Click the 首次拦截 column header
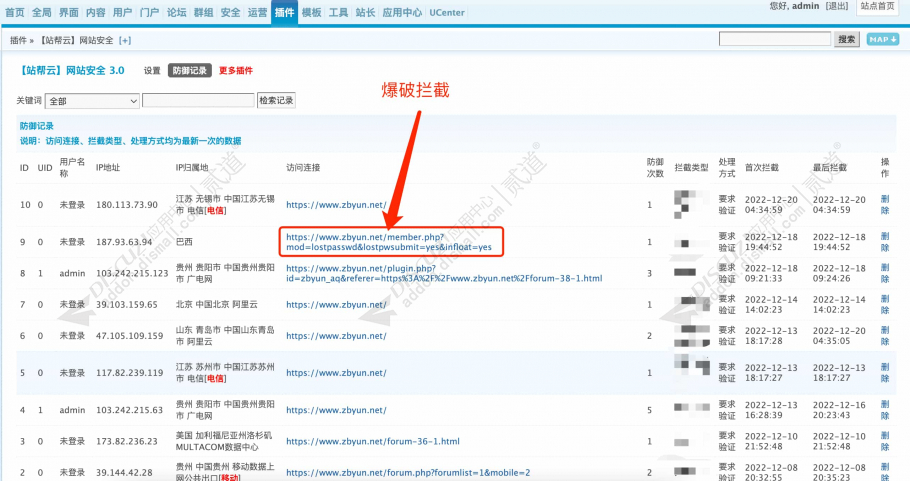Viewport: 910px width, 481px height. [762, 168]
